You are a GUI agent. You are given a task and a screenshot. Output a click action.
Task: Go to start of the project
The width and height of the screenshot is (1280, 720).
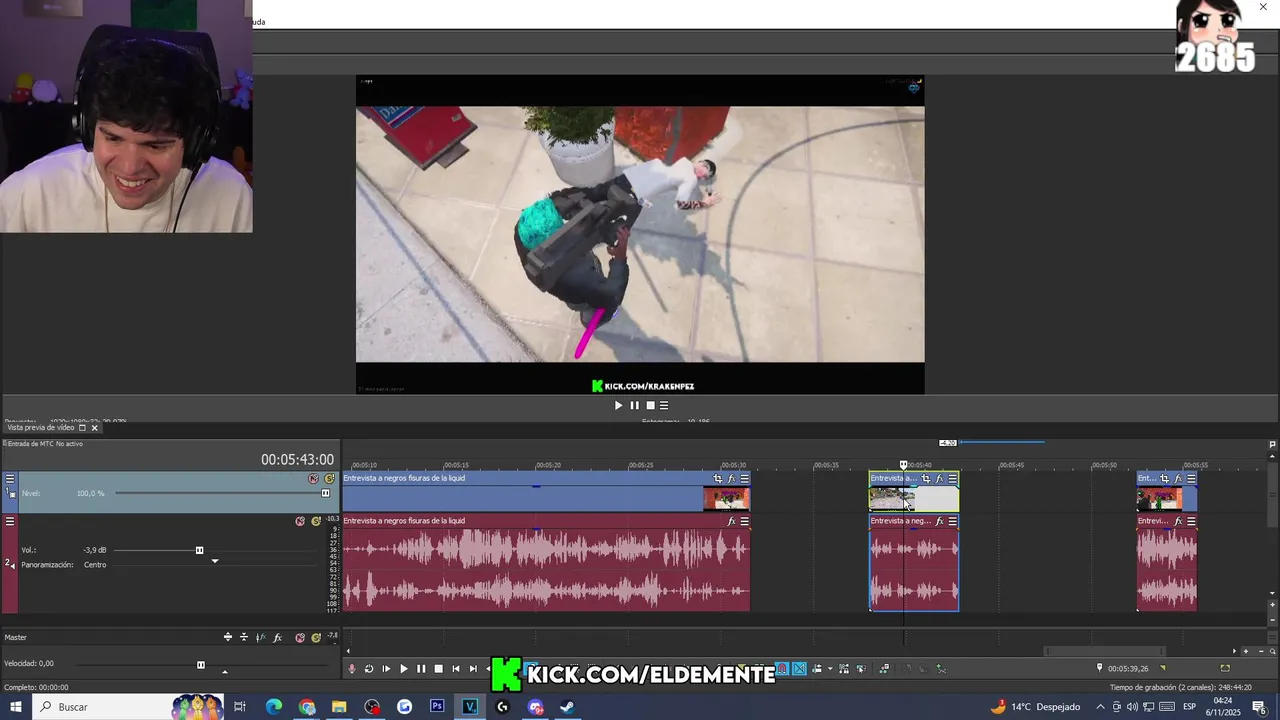[x=456, y=669]
